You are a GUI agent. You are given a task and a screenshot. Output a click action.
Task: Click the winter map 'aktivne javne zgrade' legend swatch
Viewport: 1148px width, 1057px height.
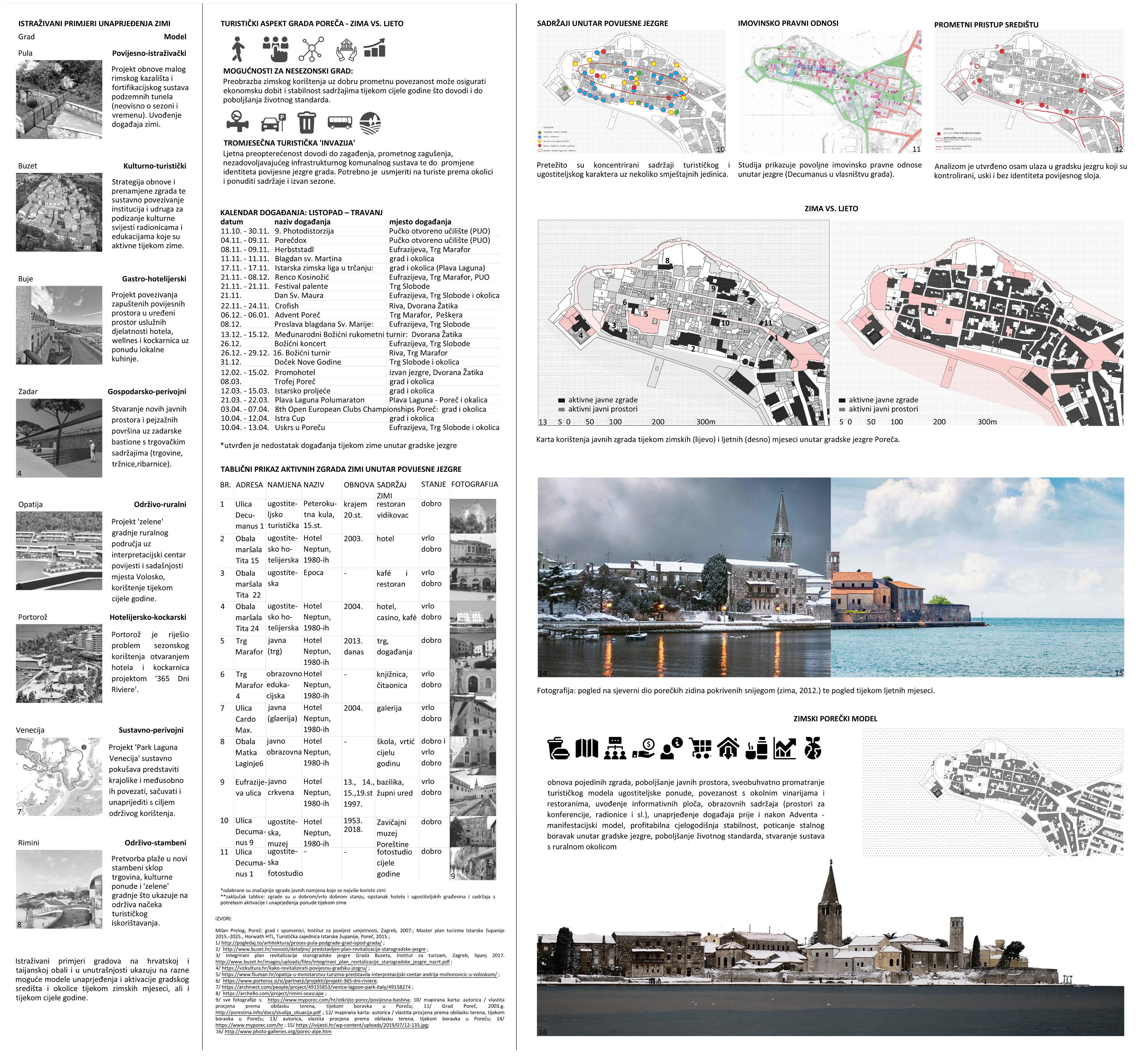[562, 400]
